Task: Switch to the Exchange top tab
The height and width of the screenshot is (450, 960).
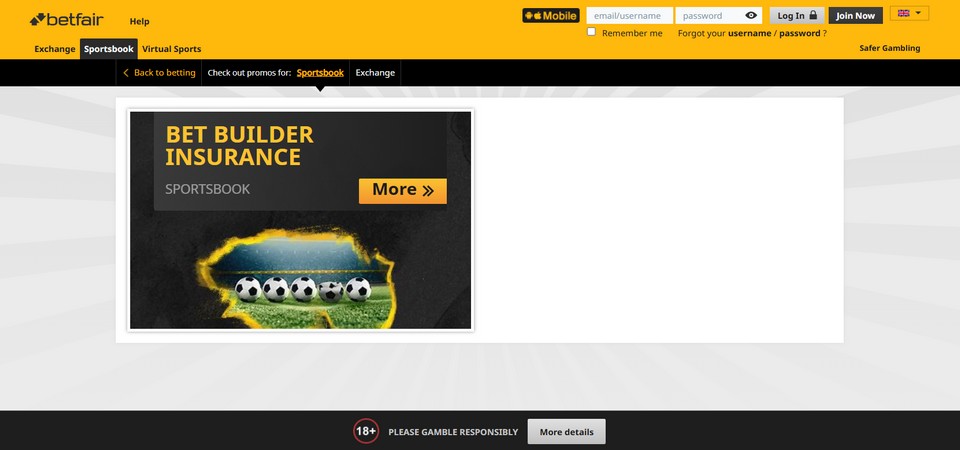Action: pos(54,49)
